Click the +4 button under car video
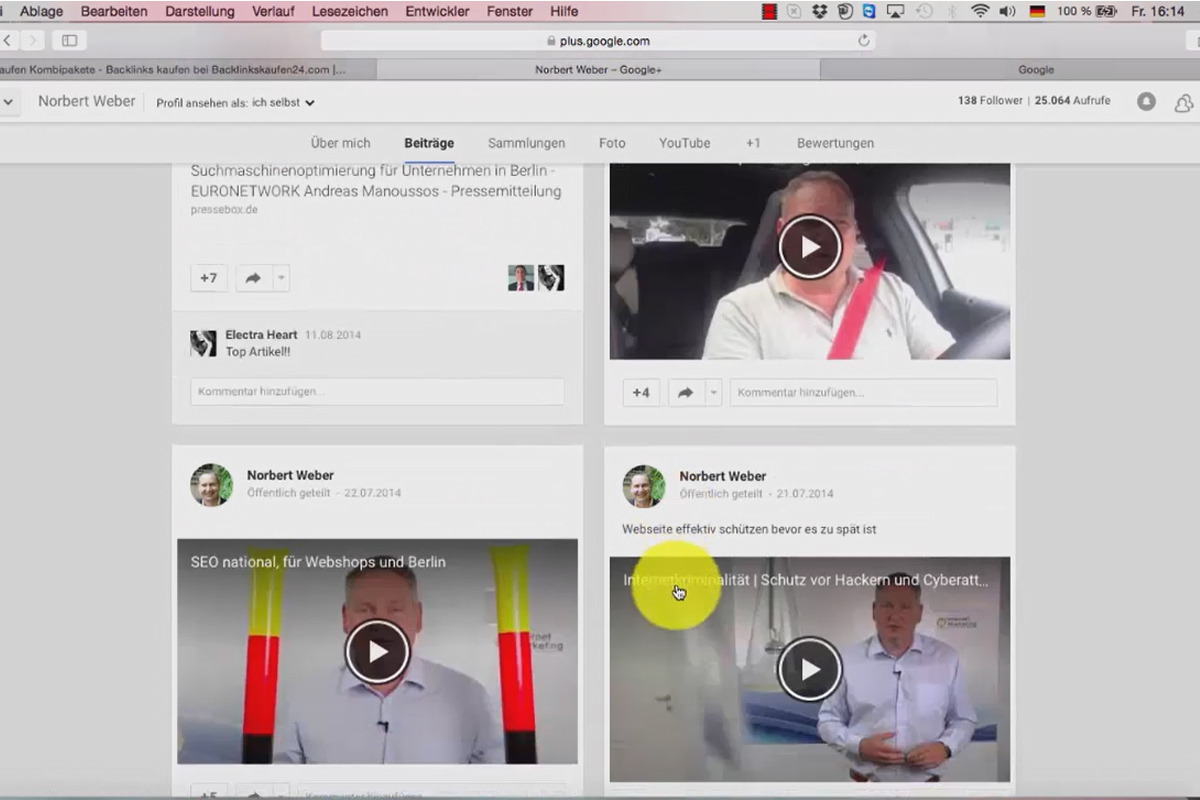The height and width of the screenshot is (800, 1200). 641,393
